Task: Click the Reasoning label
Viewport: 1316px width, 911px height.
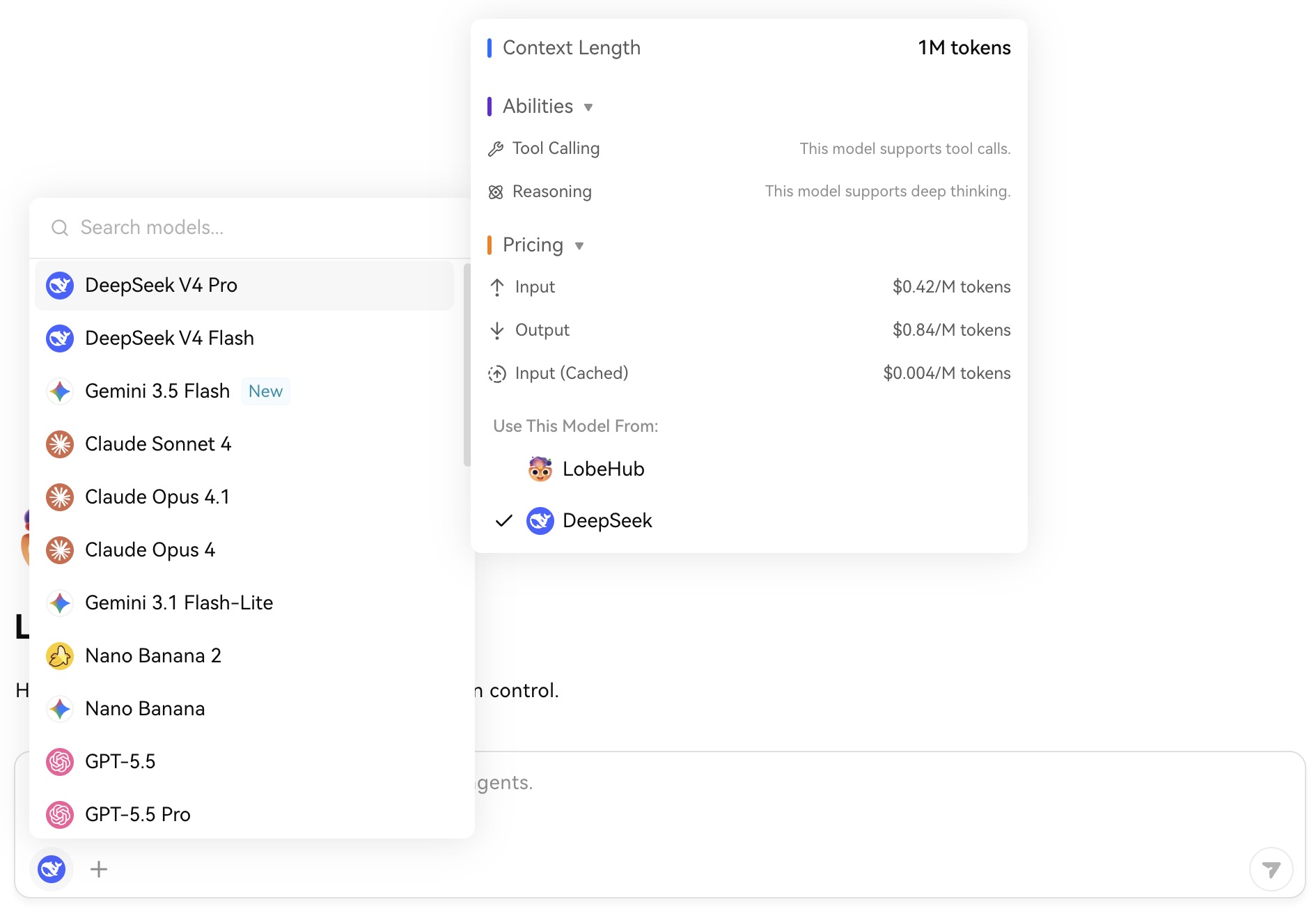Action: [x=552, y=192]
